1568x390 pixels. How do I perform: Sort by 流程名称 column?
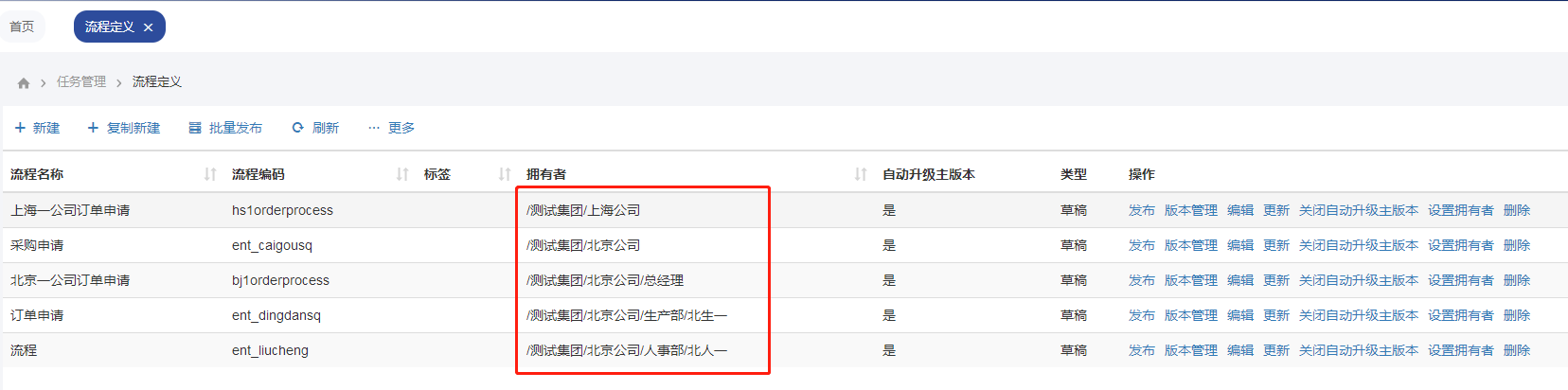[209, 174]
